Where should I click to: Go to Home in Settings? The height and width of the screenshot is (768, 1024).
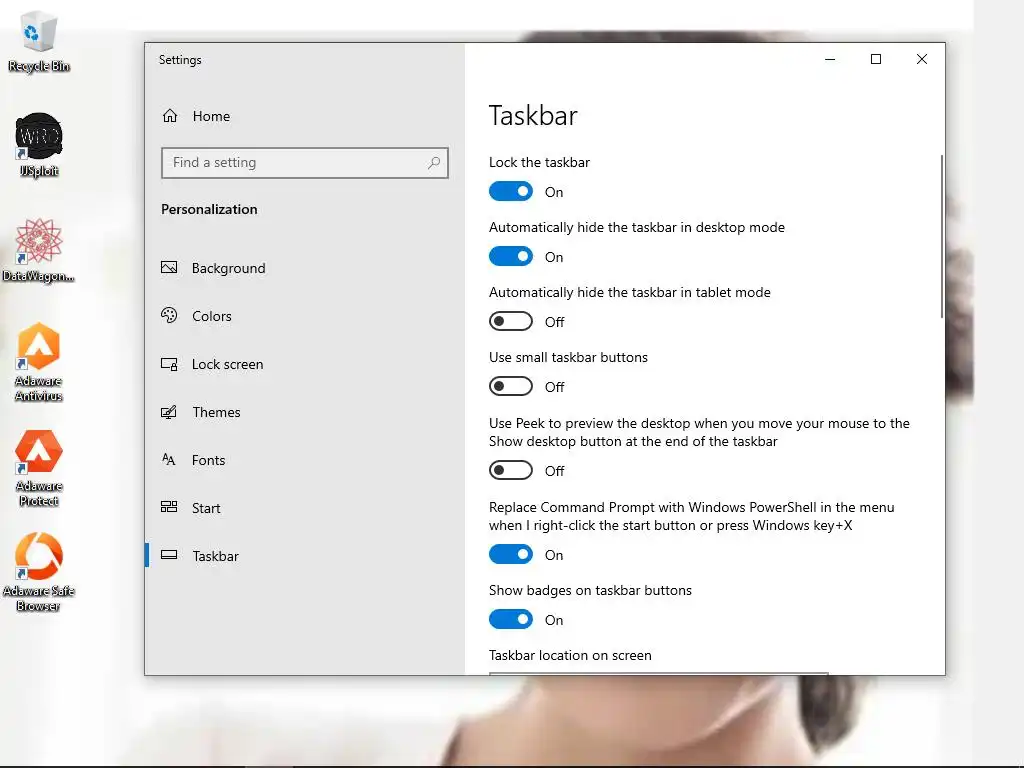(211, 116)
